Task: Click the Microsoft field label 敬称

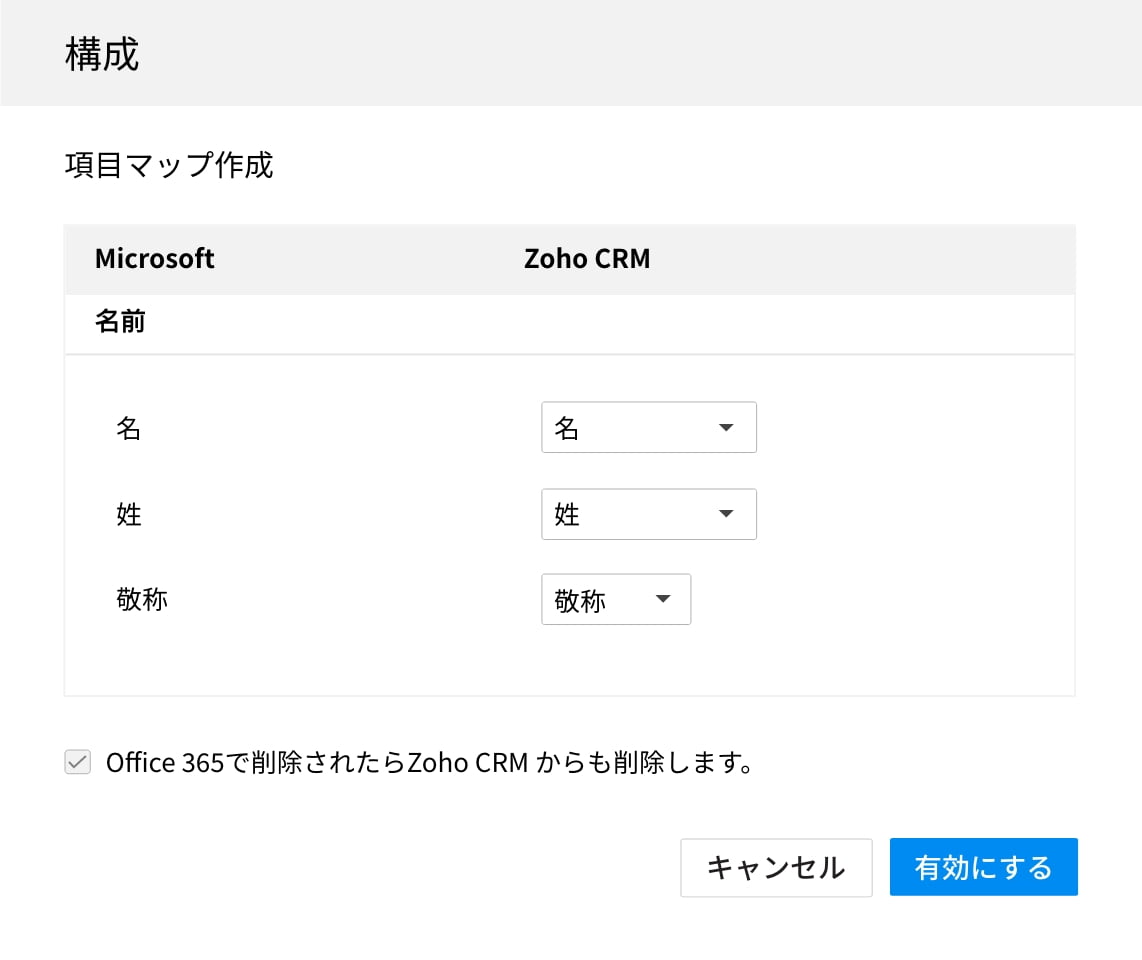Action: [142, 600]
